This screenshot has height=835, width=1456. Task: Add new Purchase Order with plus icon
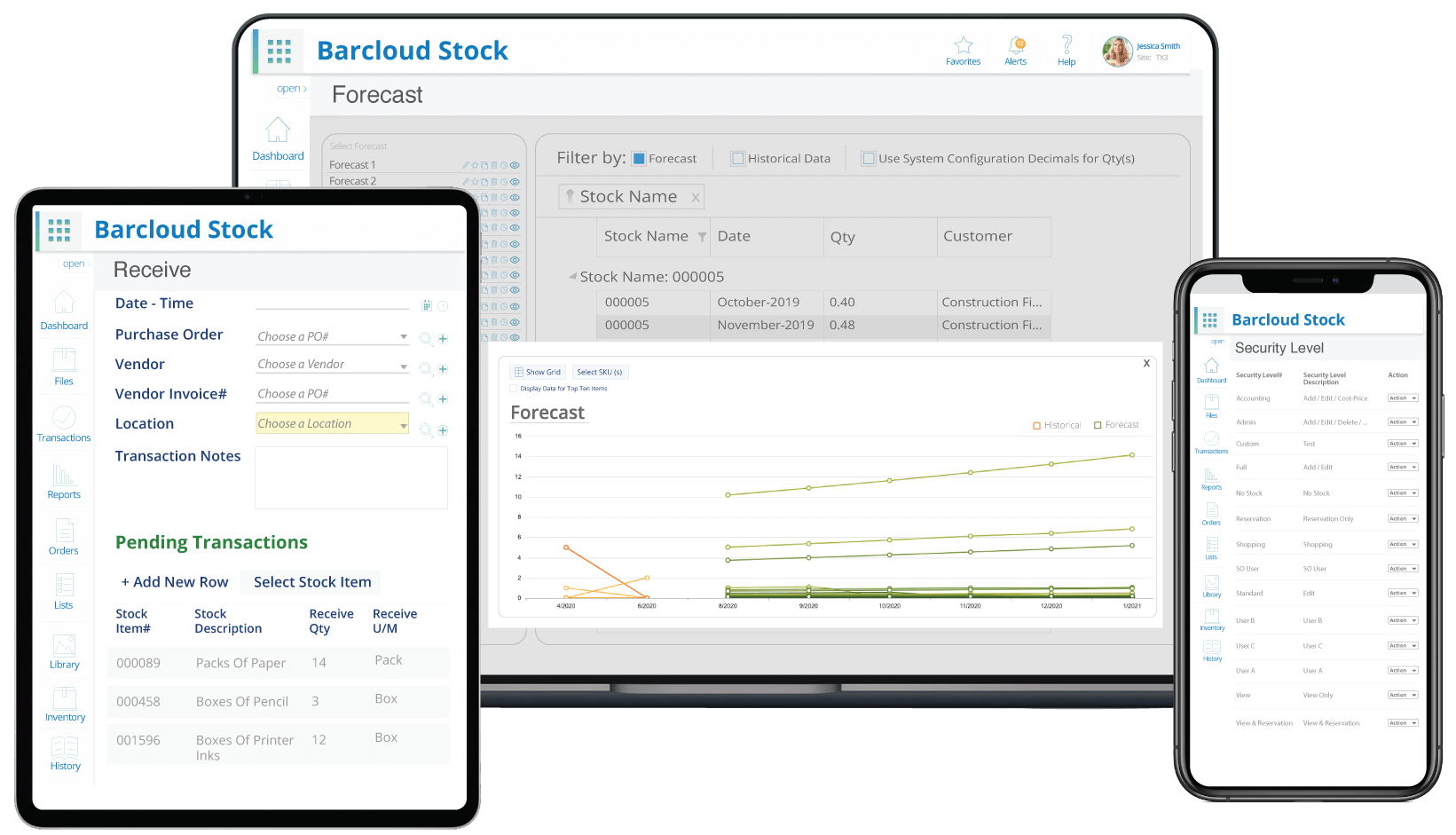(443, 338)
